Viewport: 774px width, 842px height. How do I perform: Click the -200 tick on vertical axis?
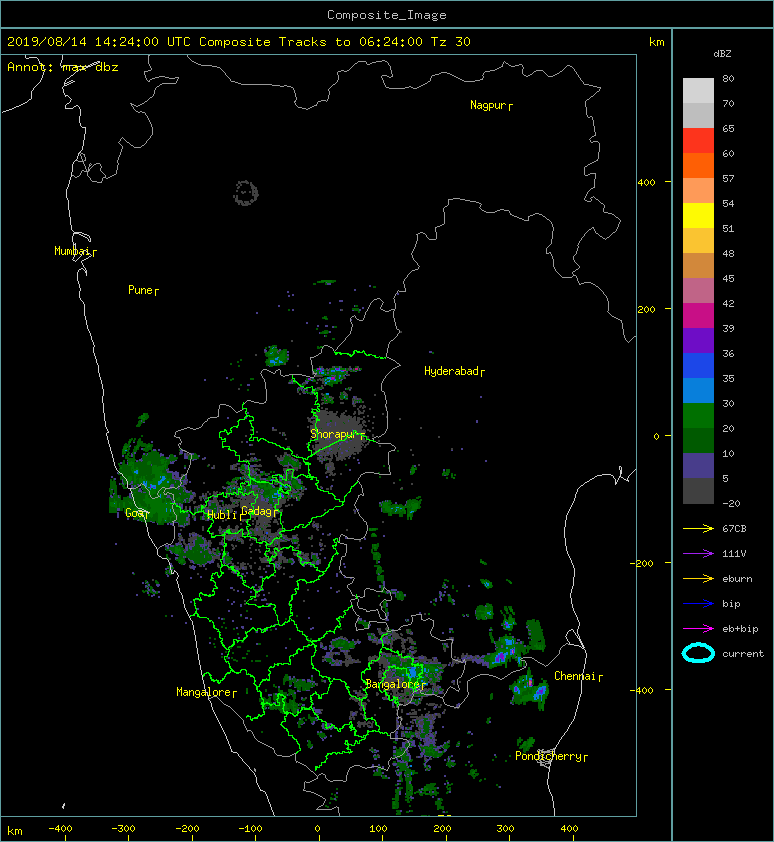coord(642,563)
